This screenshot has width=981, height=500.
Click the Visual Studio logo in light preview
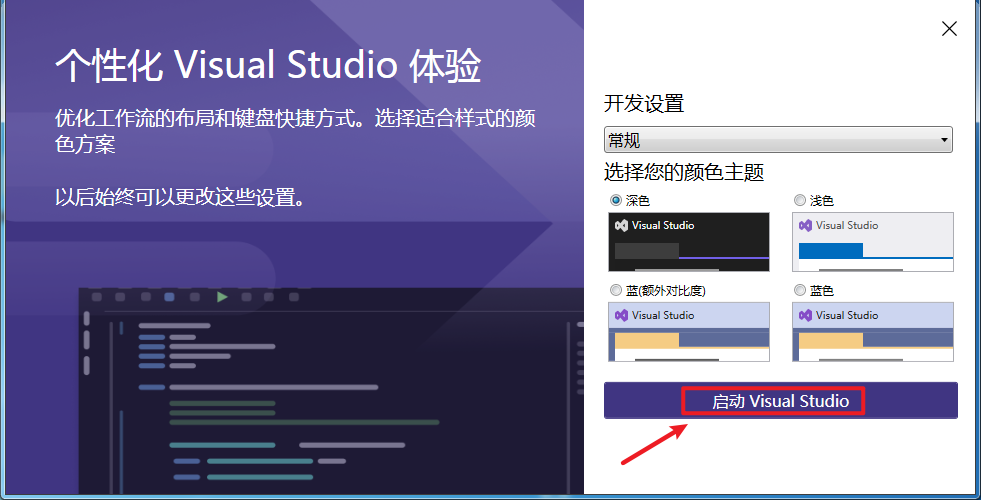pos(805,225)
